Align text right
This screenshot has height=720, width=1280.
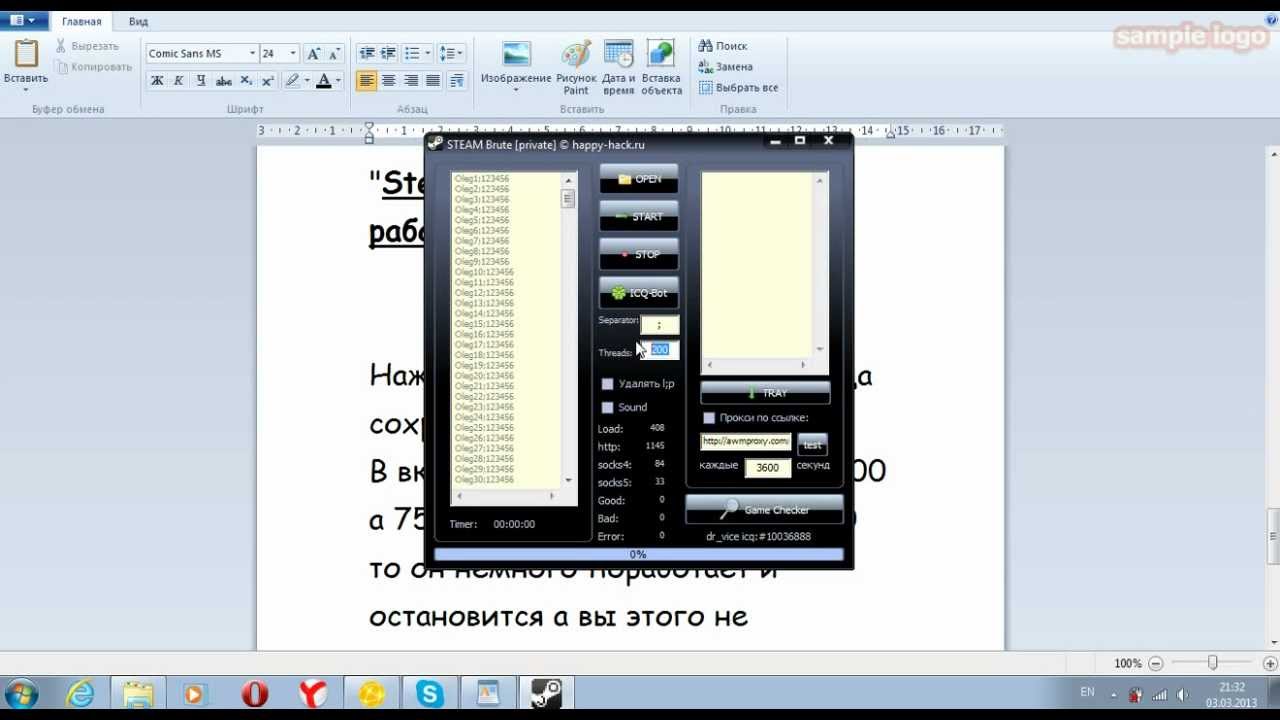[410, 81]
